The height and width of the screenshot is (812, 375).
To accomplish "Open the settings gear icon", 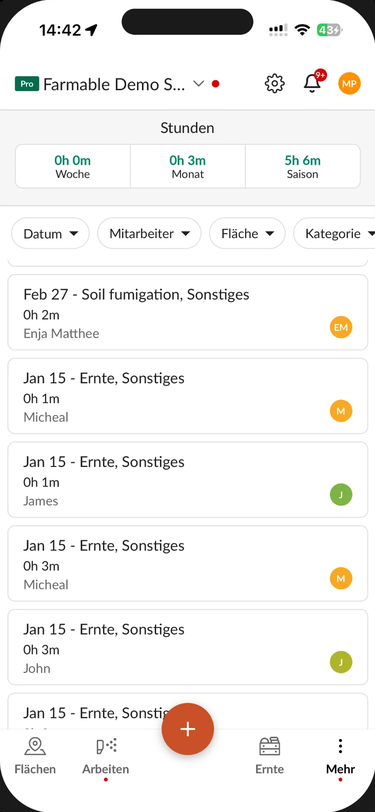I will coord(275,83).
